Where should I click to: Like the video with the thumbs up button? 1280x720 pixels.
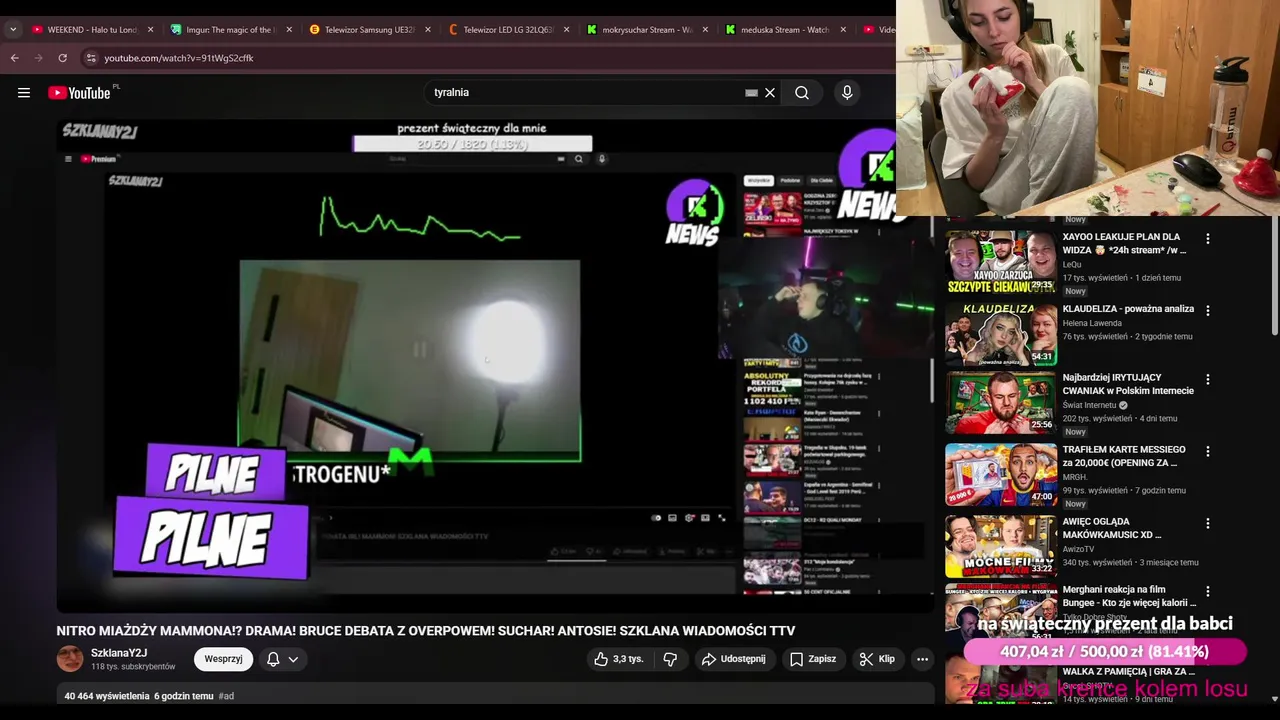click(619, 659)
